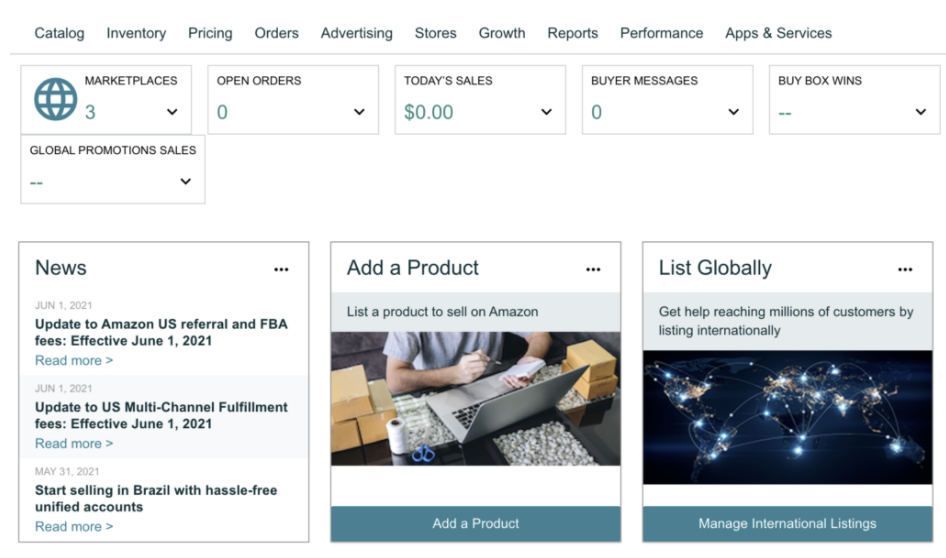Click the Manage International Listings button
The height and width of the screenshot is (558, 946).
tap(787, 524)
